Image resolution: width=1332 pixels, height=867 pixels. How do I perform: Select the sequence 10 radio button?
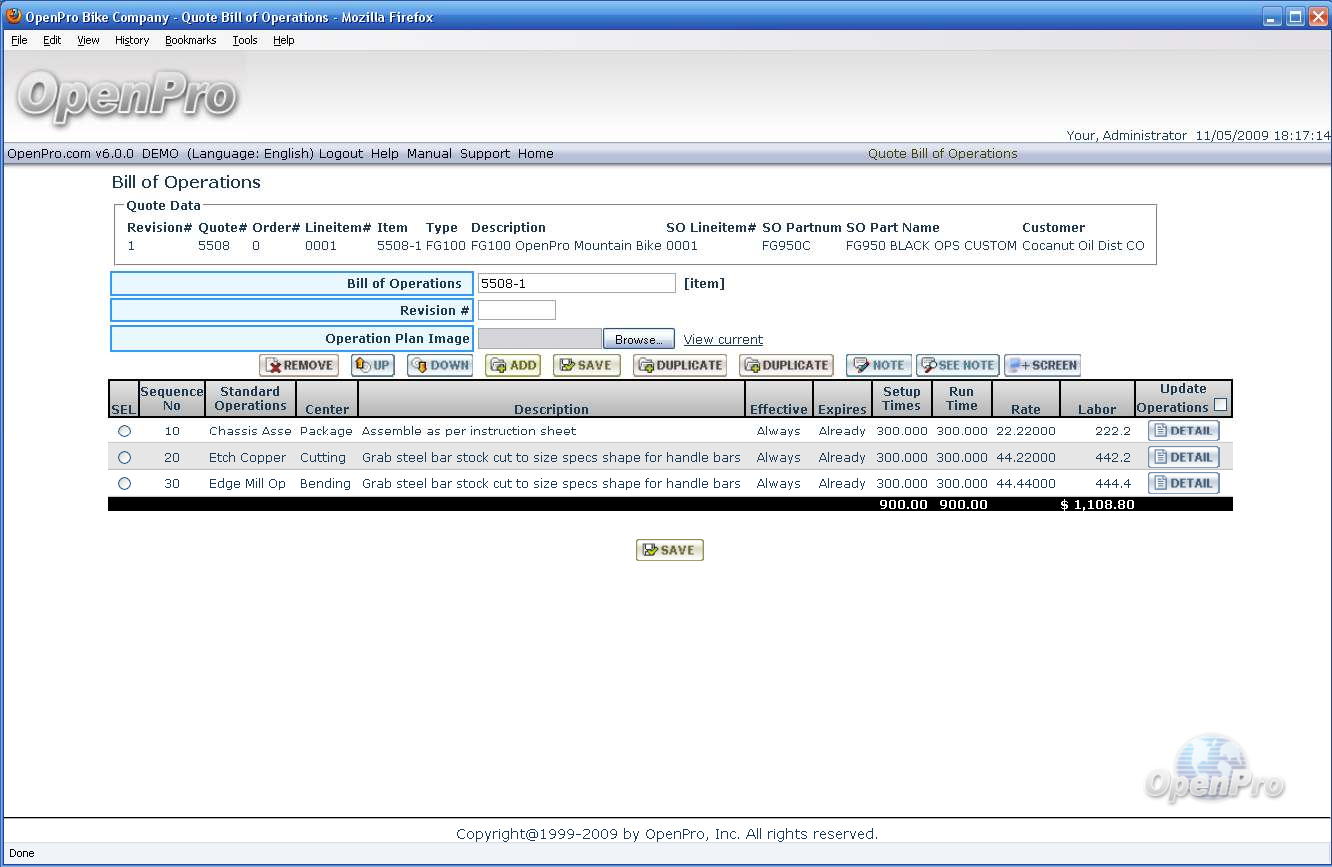click(124, 431)
